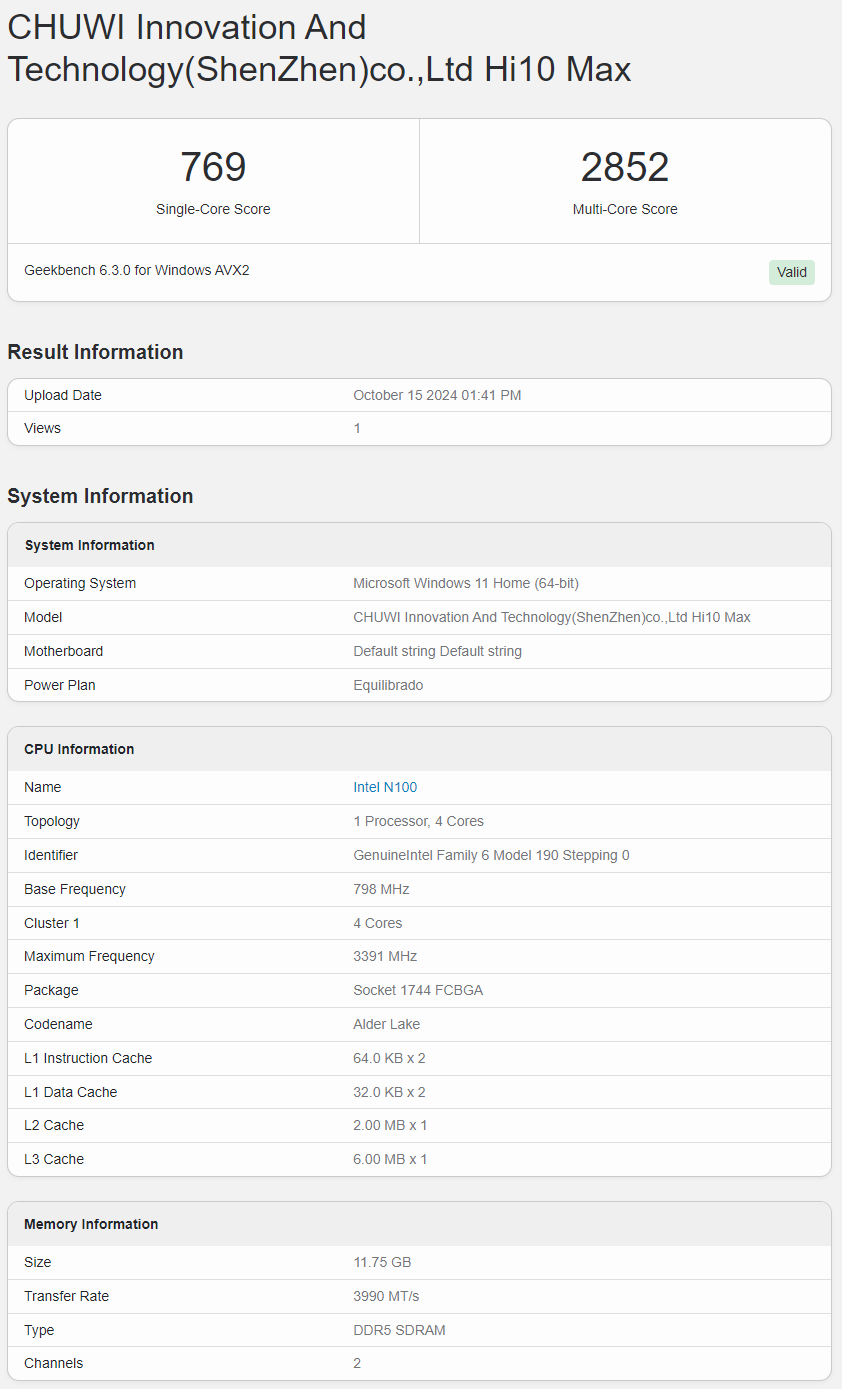Click the L1 Data Cache label

(70, 1092)
